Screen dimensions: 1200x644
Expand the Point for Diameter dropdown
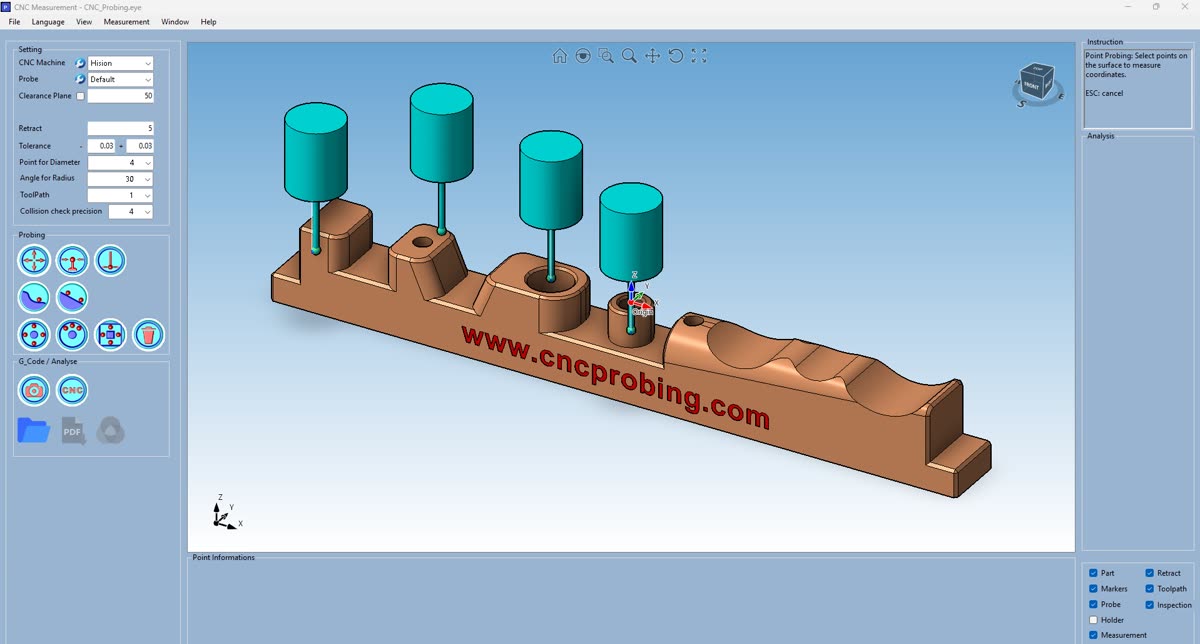click(x=121, y=162)
